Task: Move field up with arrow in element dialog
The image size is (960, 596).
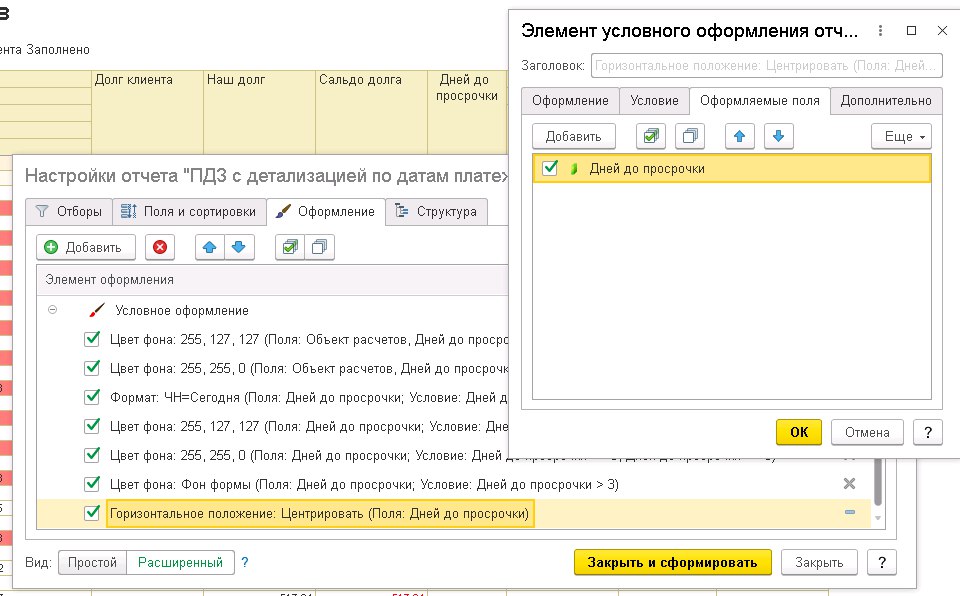Action: coord(740,136)
